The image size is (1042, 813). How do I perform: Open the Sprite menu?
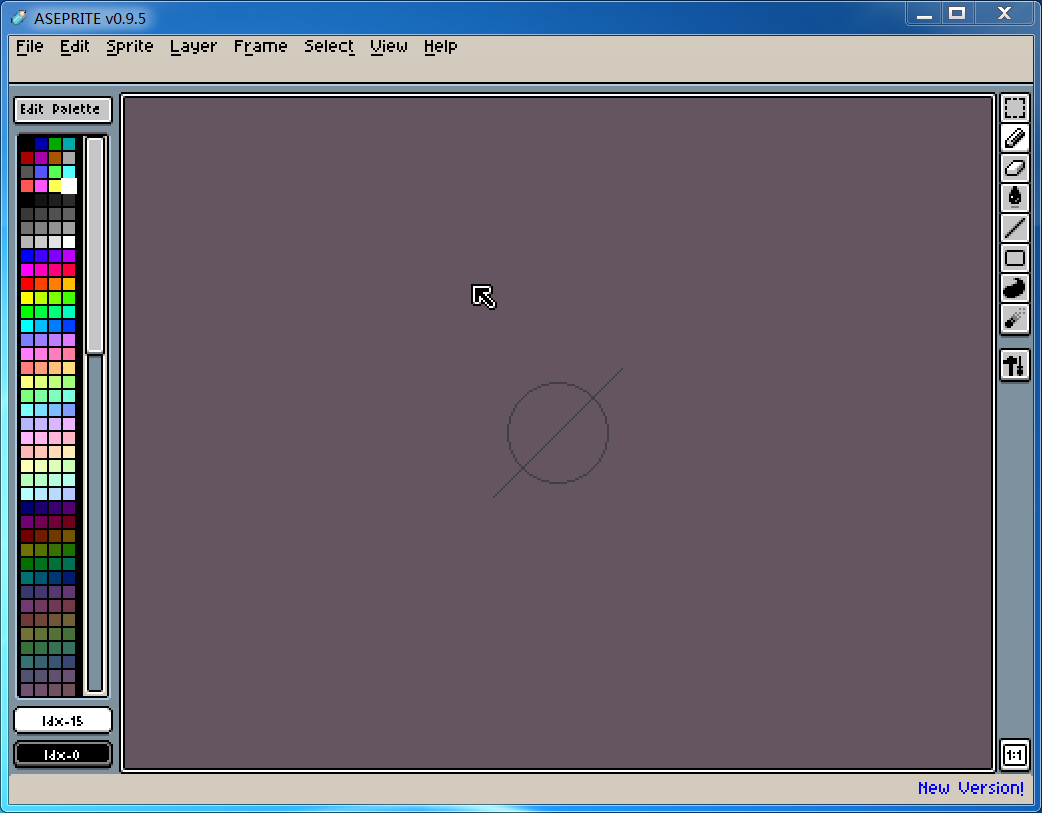tap(130, 46)
